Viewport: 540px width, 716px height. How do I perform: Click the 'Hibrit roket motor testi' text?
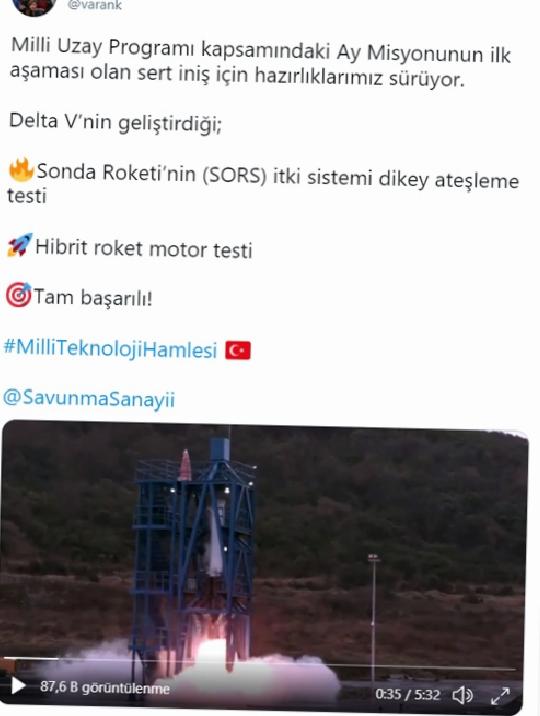pyautogui.click(x=143, y=249)
